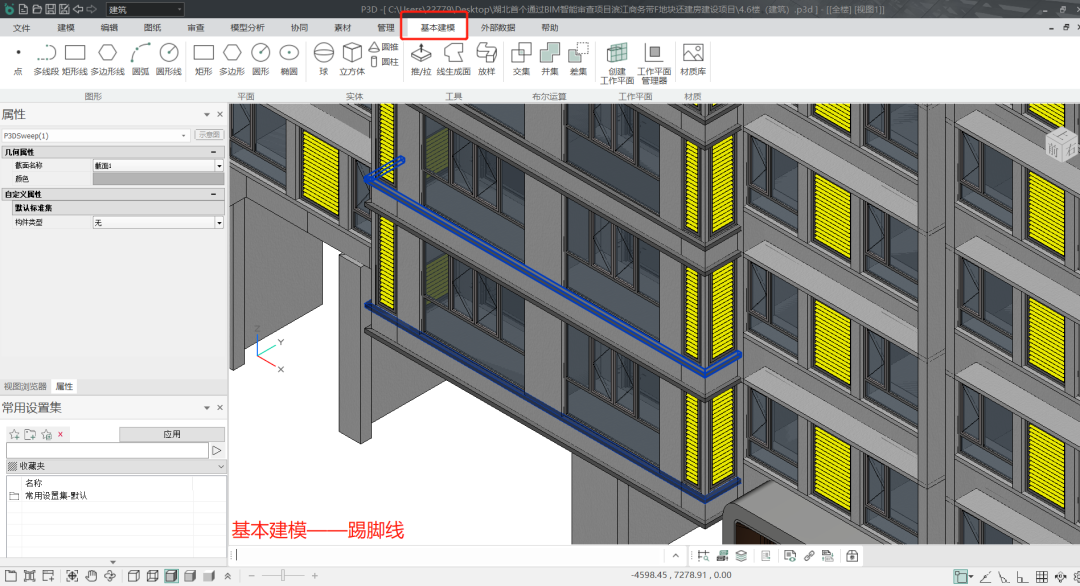Collapse the 几何属性 section header
This screenshot has width=1080, height=586.
point(213,151)
